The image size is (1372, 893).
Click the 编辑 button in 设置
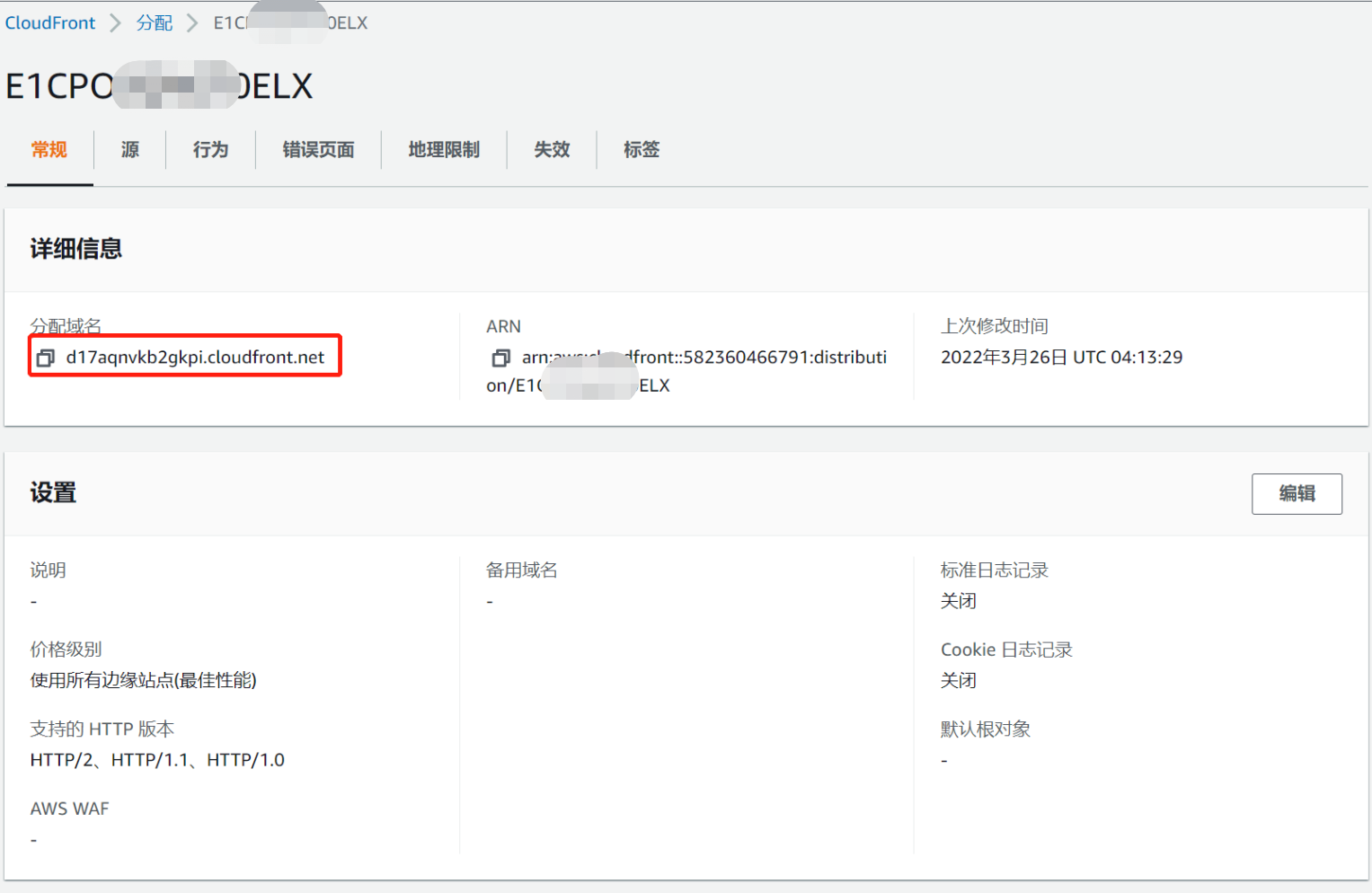coord(1297,494)
